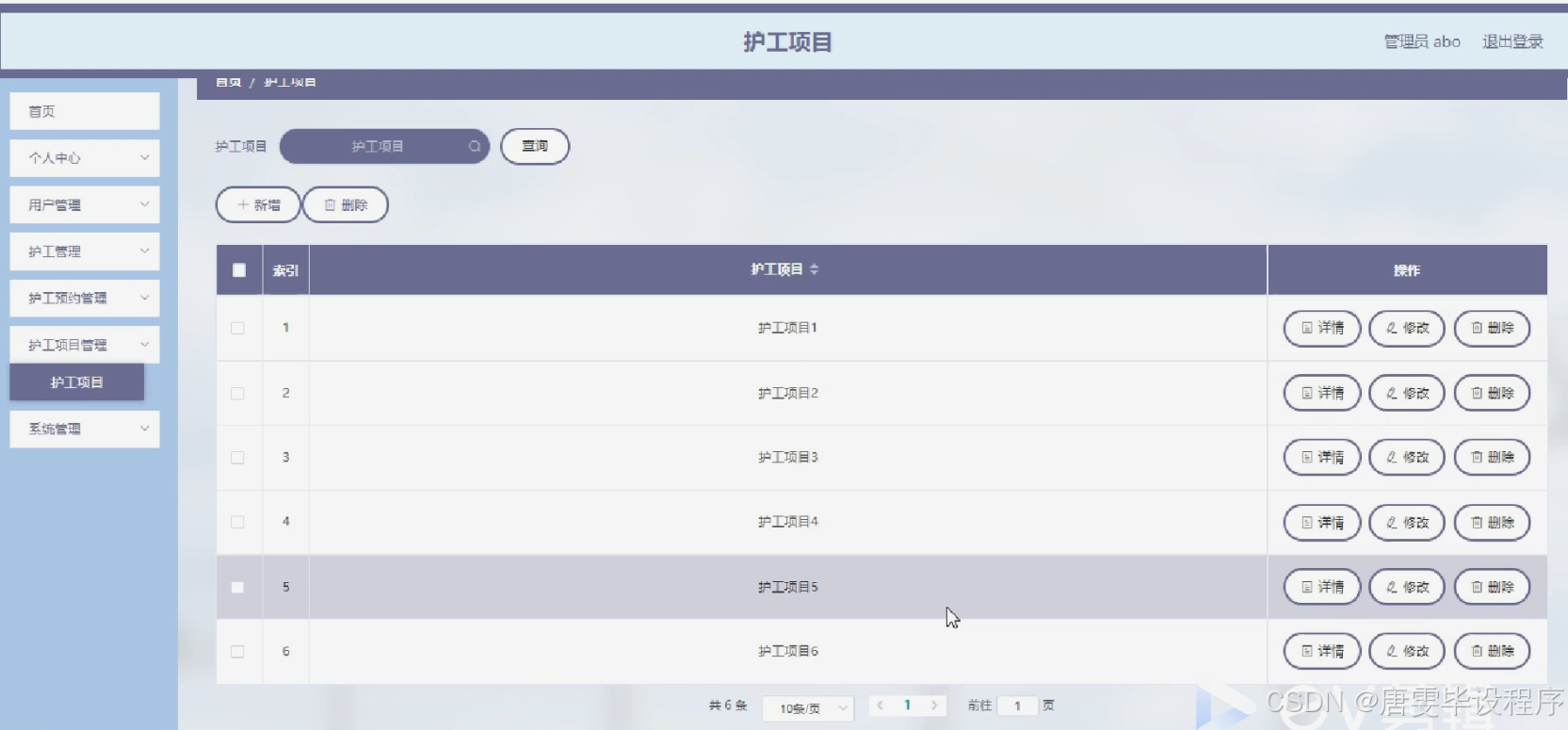Open 详情 for 护工项目6
This screenshot has width=1568, height=730.
(x=1322, y=651)
